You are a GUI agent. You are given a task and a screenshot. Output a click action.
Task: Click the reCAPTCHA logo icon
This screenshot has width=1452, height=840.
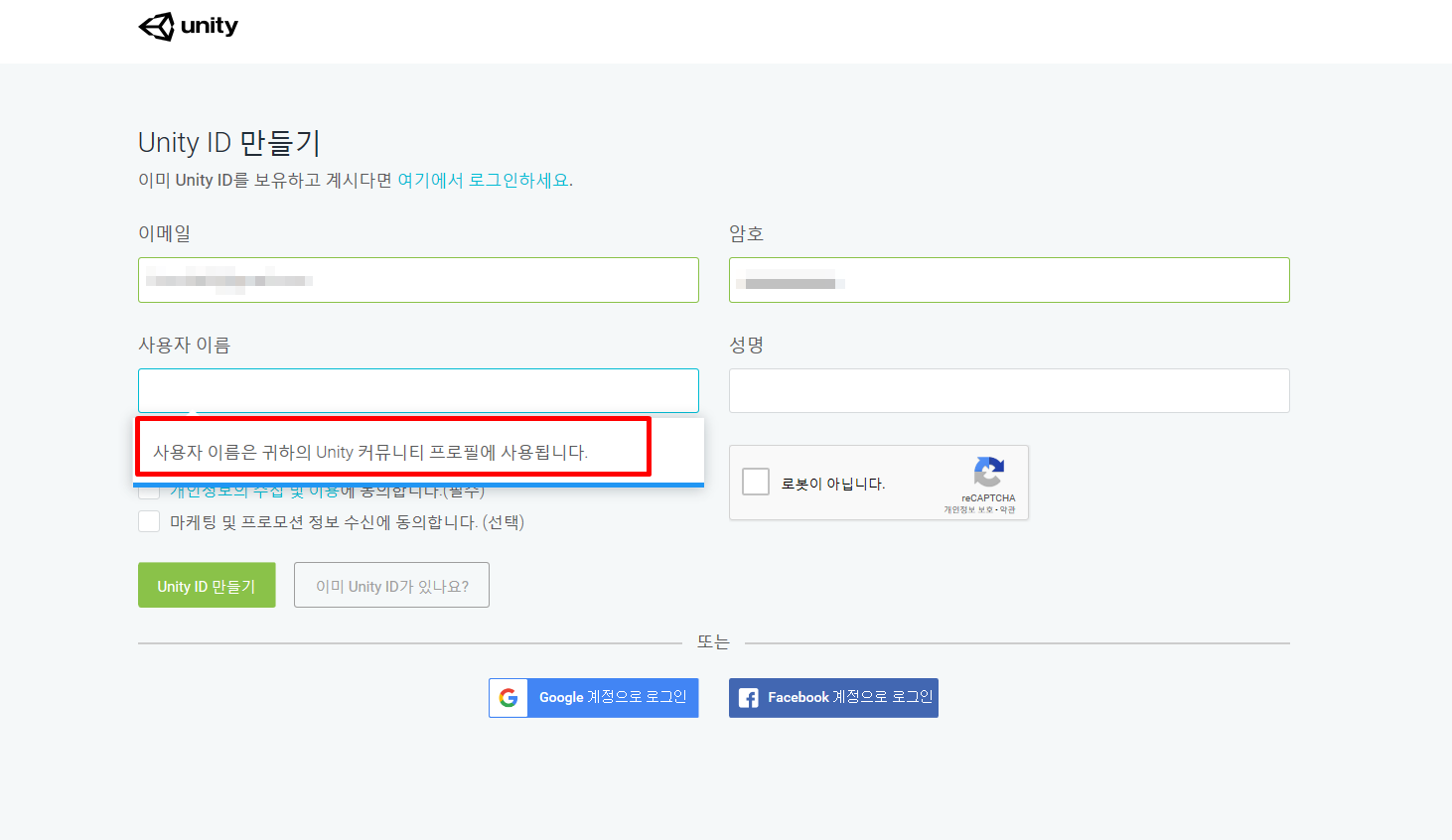(x=988, y=473)
